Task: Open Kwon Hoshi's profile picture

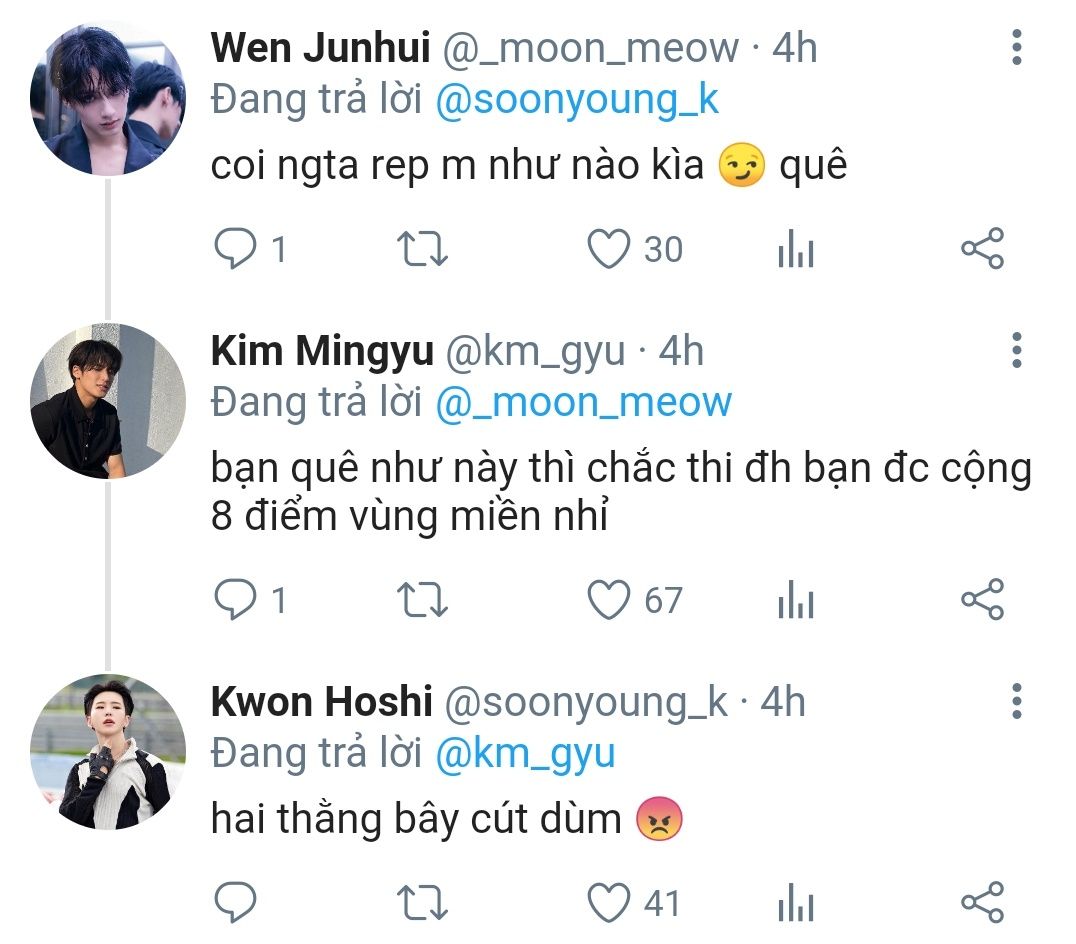Action: [x=108, y=752]
